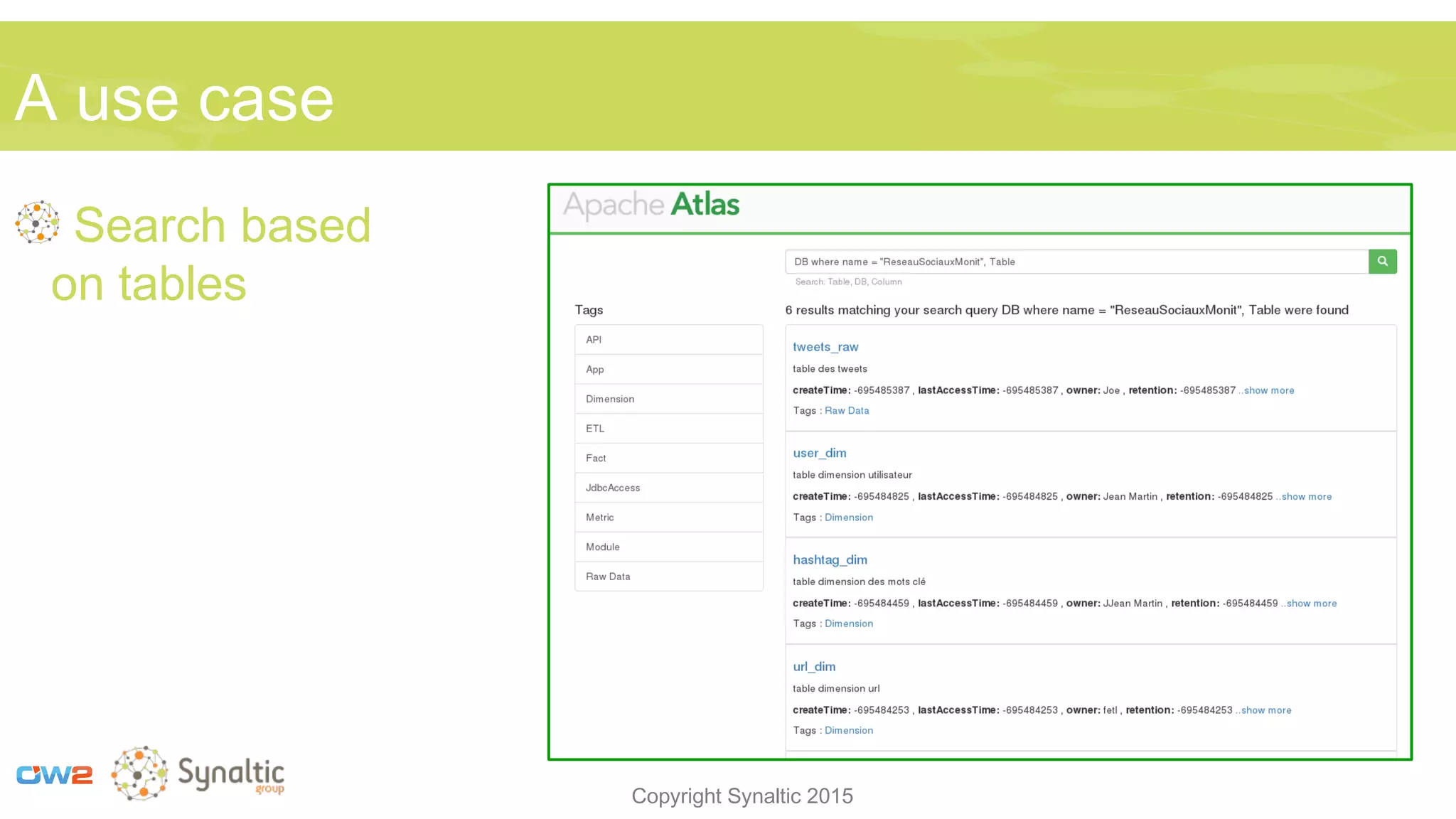Screen dimensions: 1456x819
Task: Select the ETL tag
Action: coord(668,429)
